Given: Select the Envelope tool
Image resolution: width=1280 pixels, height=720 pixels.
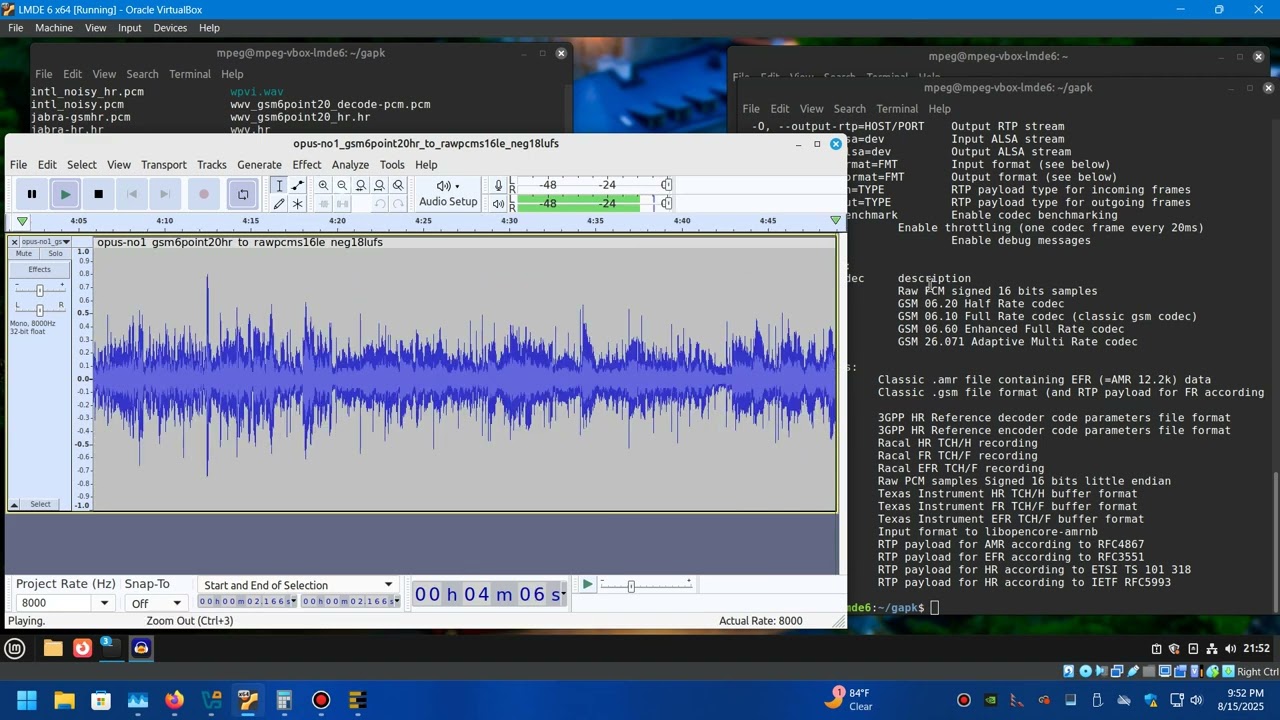Looking at the screenshot, I should click(x=297, y=185).
